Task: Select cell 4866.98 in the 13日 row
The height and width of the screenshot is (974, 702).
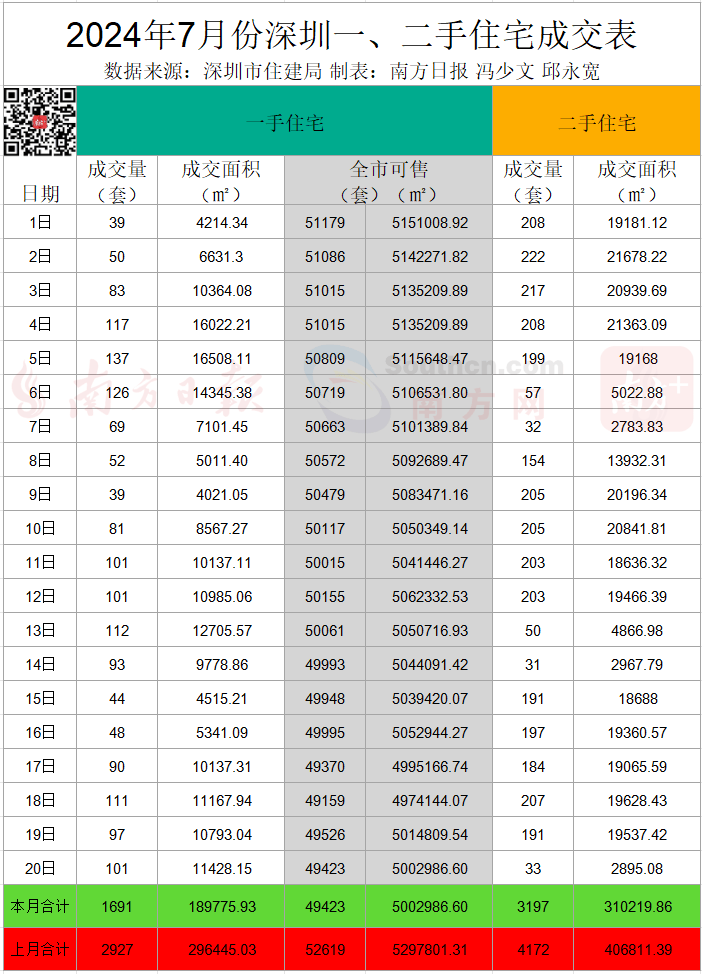Action: click(637, 630)
